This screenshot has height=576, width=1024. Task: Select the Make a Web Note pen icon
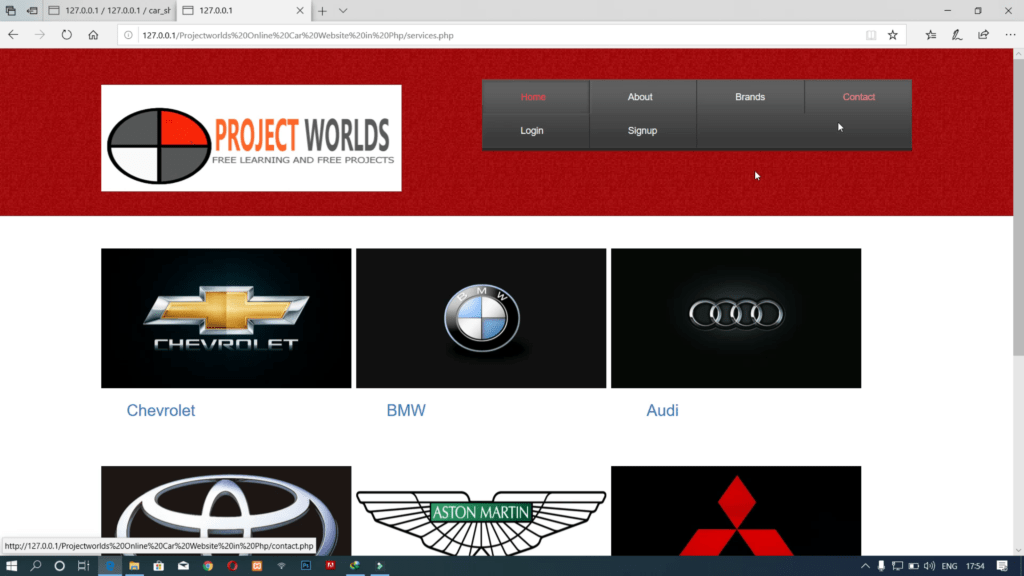click(x=955, y=34)
